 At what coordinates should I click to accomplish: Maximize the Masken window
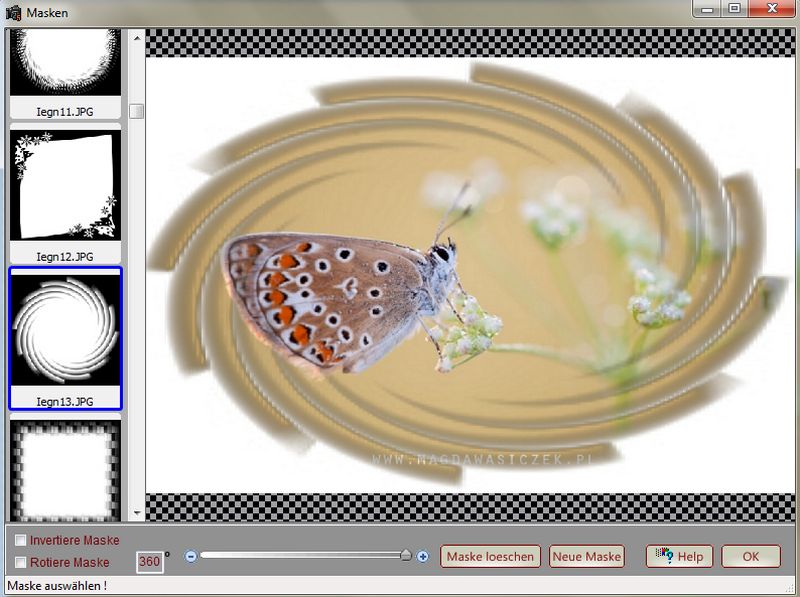click(x=735, y=10)
